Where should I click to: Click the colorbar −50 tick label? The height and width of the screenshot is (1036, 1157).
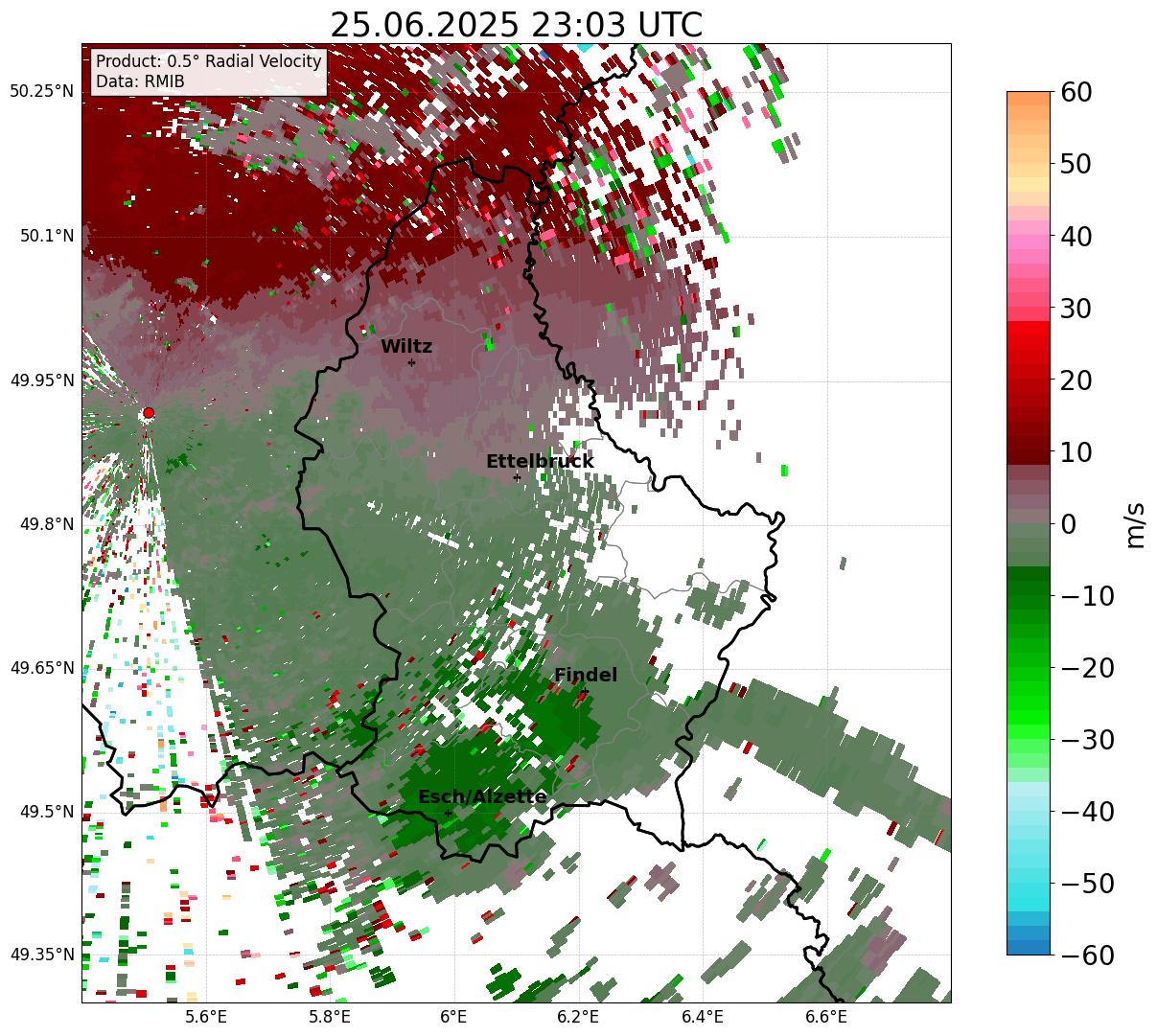tap(1087, 884)
